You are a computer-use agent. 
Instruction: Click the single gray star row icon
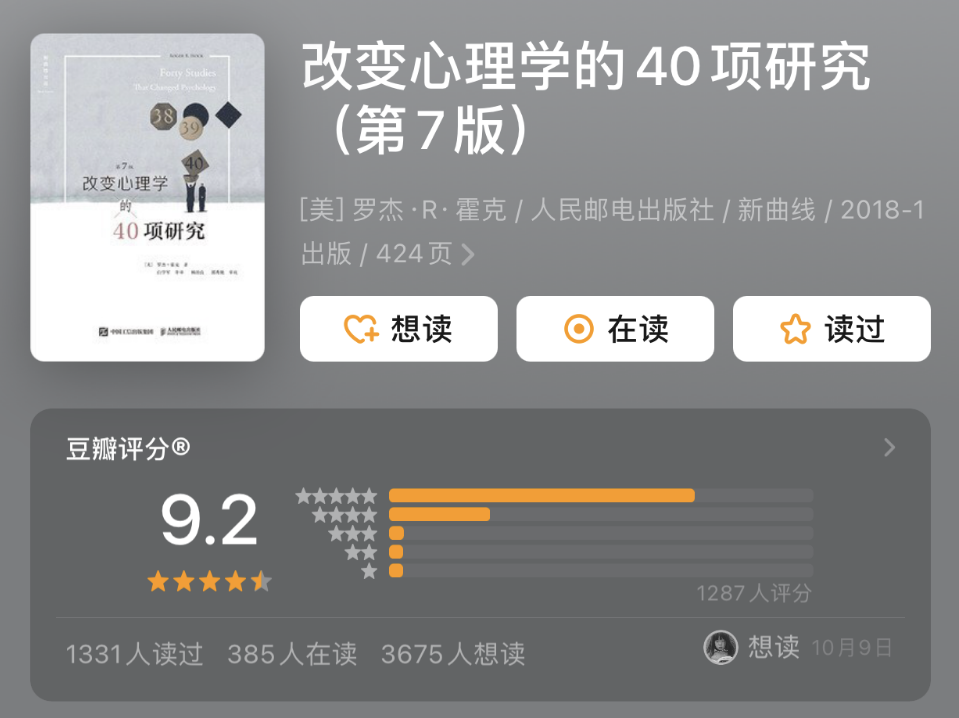369,572
